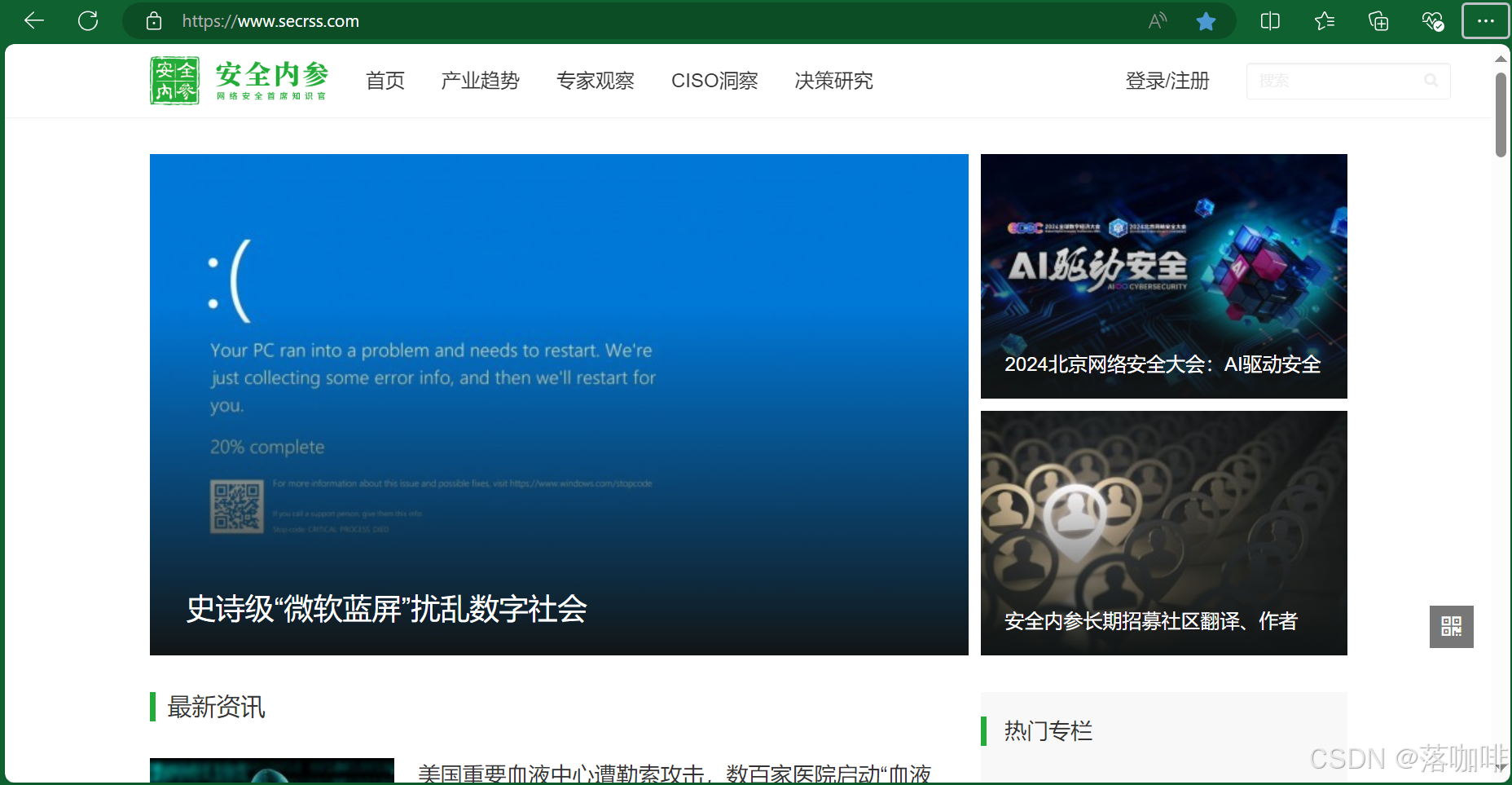The width and height of the screenshot is (1512, 785).
Task: Open 专家观察 section
Action: (x=596, y=81)
